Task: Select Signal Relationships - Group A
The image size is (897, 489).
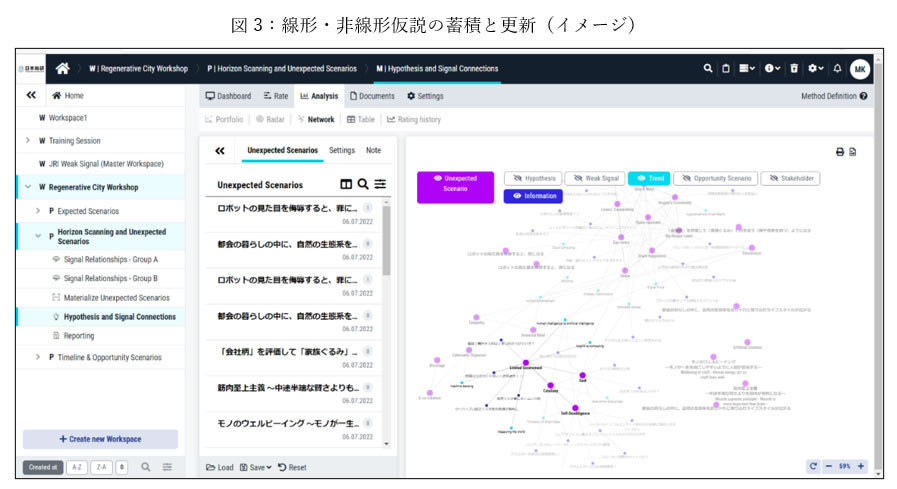Action: [x=110, y=259]
